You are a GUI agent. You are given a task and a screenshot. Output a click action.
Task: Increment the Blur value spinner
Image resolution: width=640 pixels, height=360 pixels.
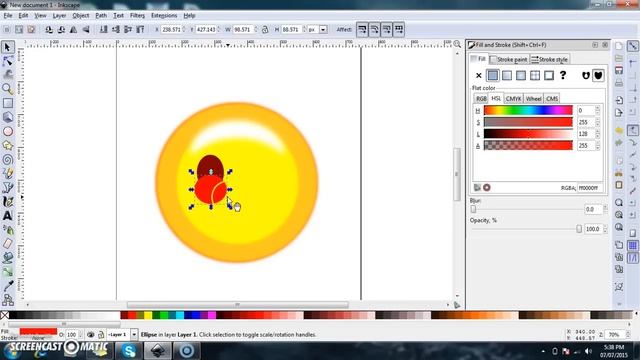[605, 207]
